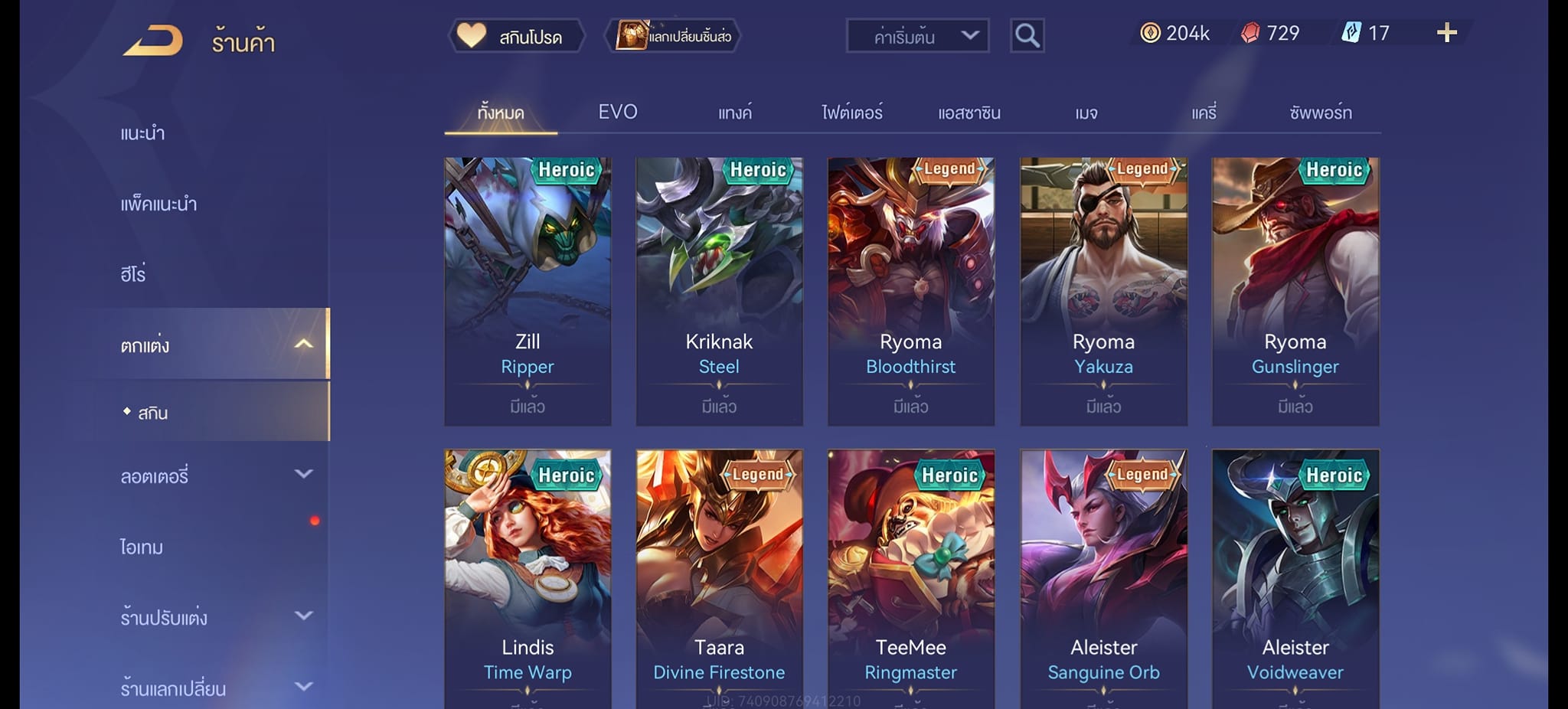Tap the gold coin 204k balance icon
The image size is (1568, 709).
pyautogui.click(x=1150, y=33)
